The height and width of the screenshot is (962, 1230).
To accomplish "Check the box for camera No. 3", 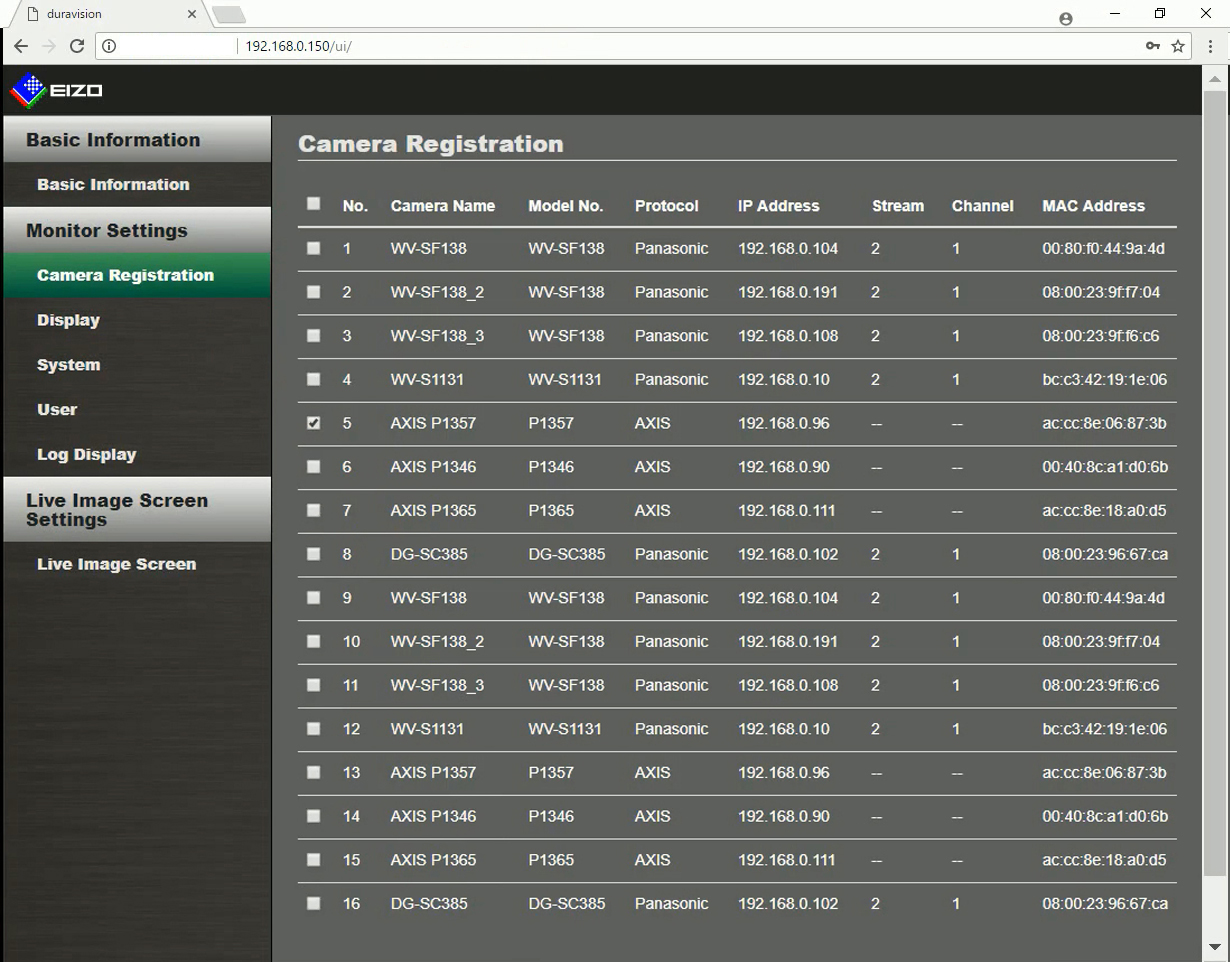I will tap(314, 336).
